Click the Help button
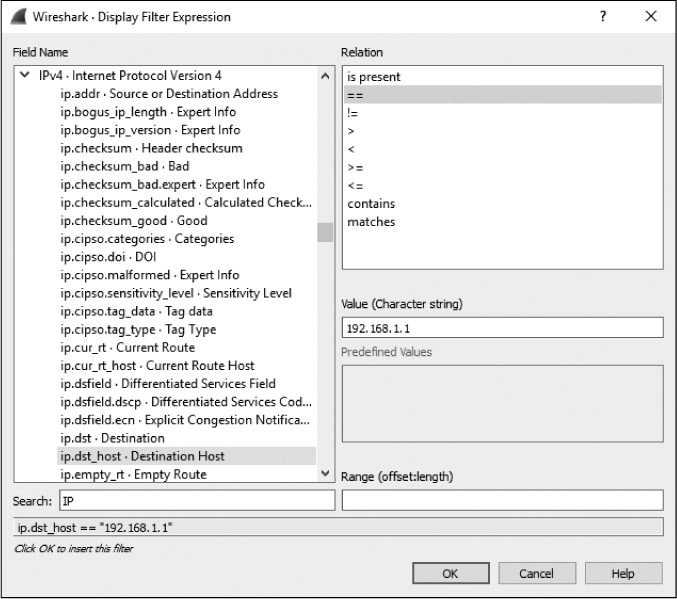This screenshot has height=599, width=677. tap(623, 573)
